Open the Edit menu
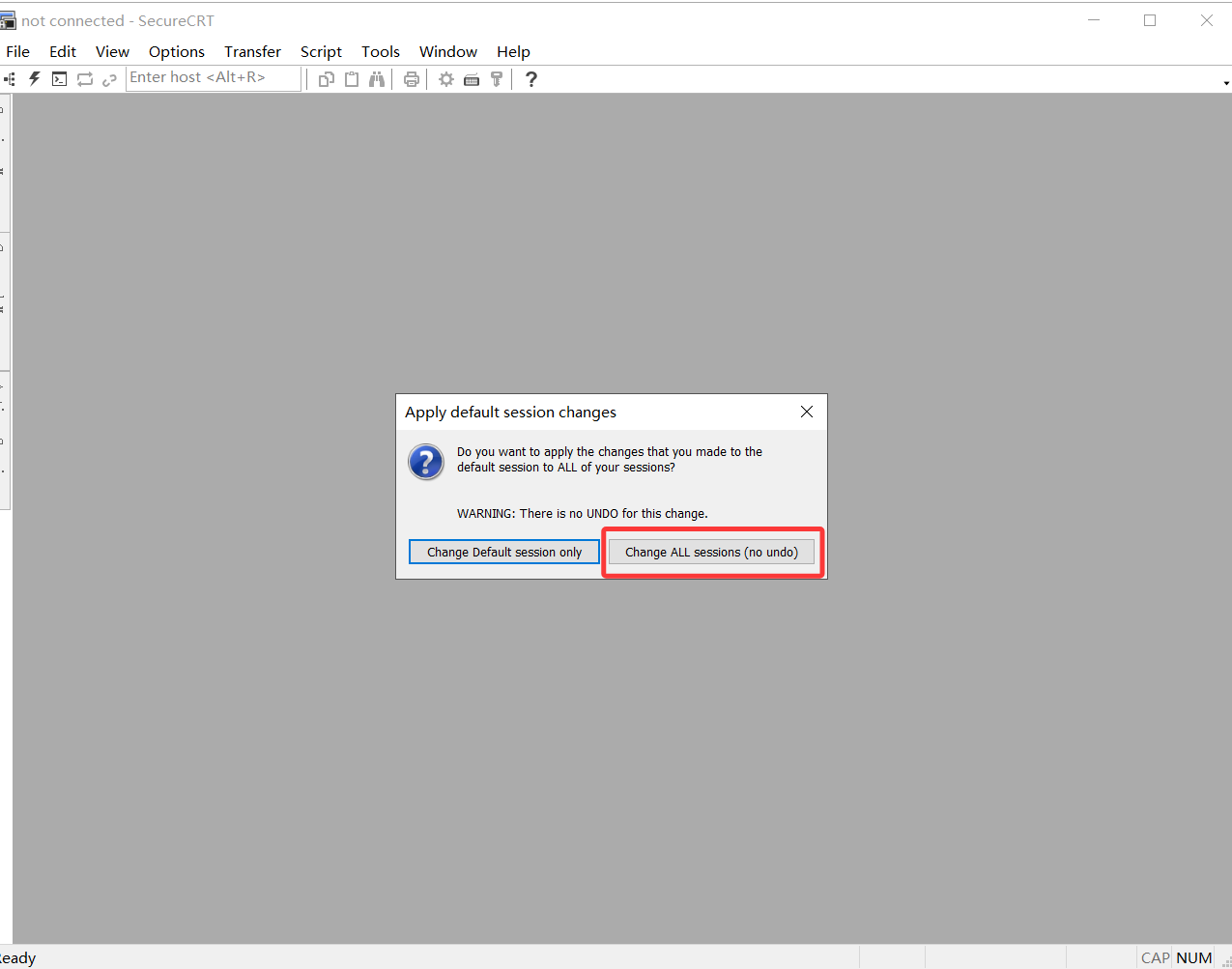1232x969 pixels. pyautogui.click(x=63, y=51)
